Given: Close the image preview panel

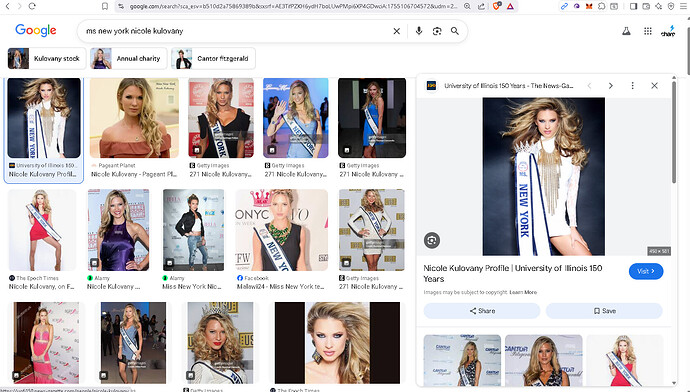Looking at the screenshot, I should 654,85.
